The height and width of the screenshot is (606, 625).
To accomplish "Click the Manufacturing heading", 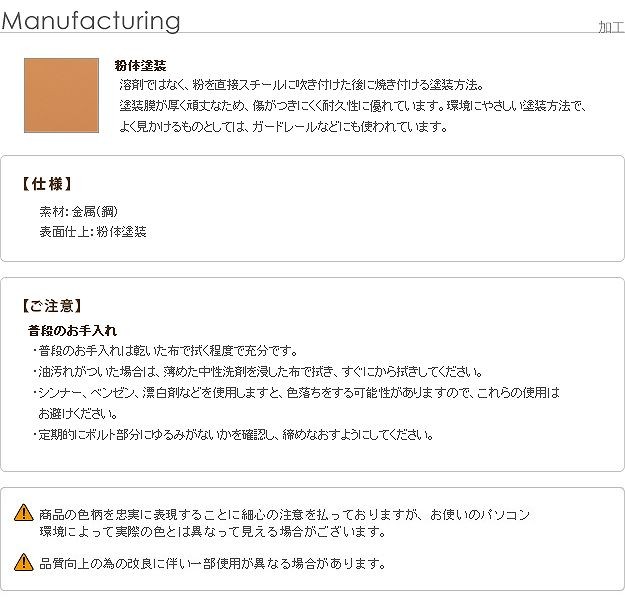I will point(98,21).
